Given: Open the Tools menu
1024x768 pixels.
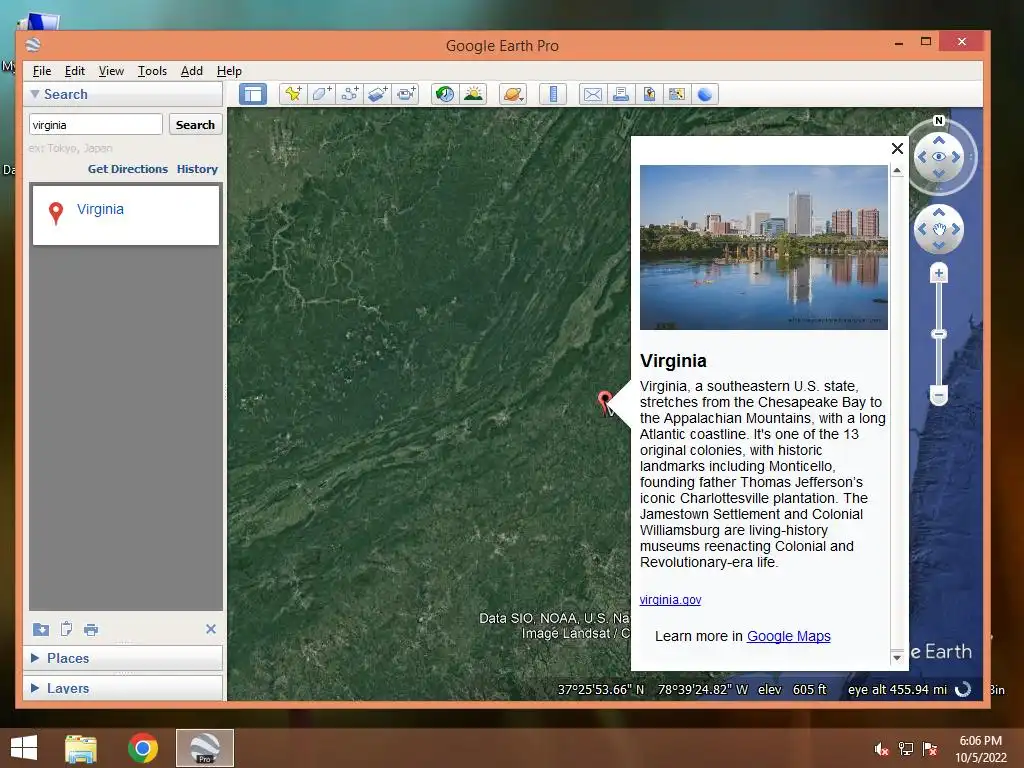Looking at the screenshot, I should click(x=152, y=71).
